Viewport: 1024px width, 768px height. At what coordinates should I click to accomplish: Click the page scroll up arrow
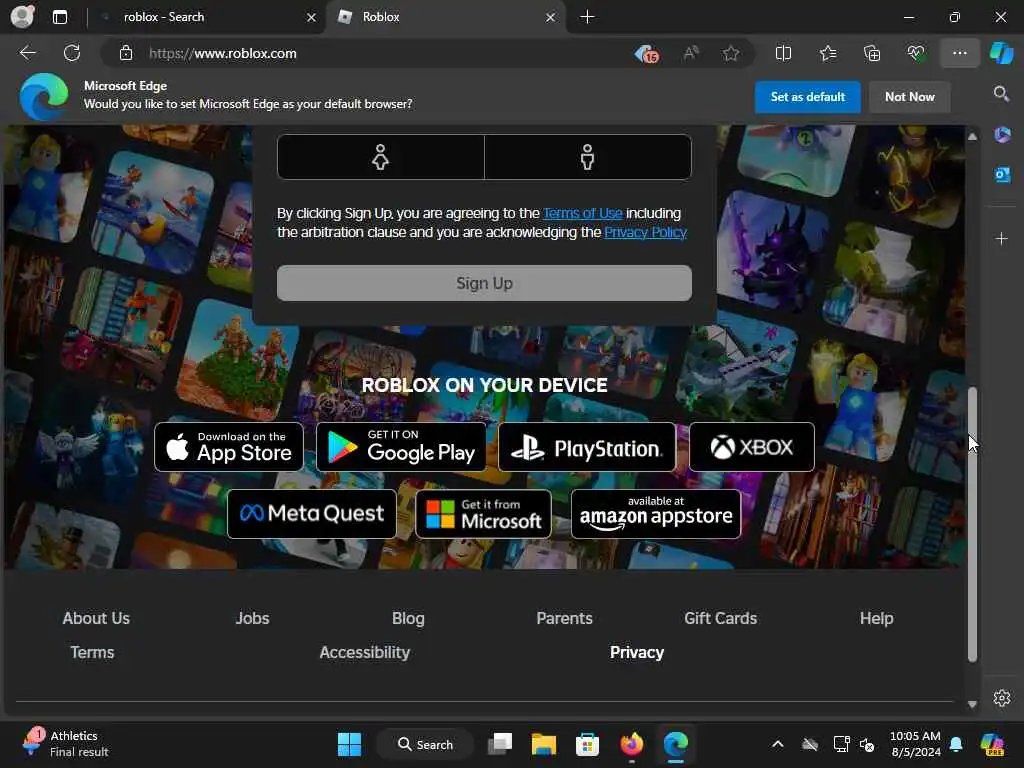coord(972,136)
